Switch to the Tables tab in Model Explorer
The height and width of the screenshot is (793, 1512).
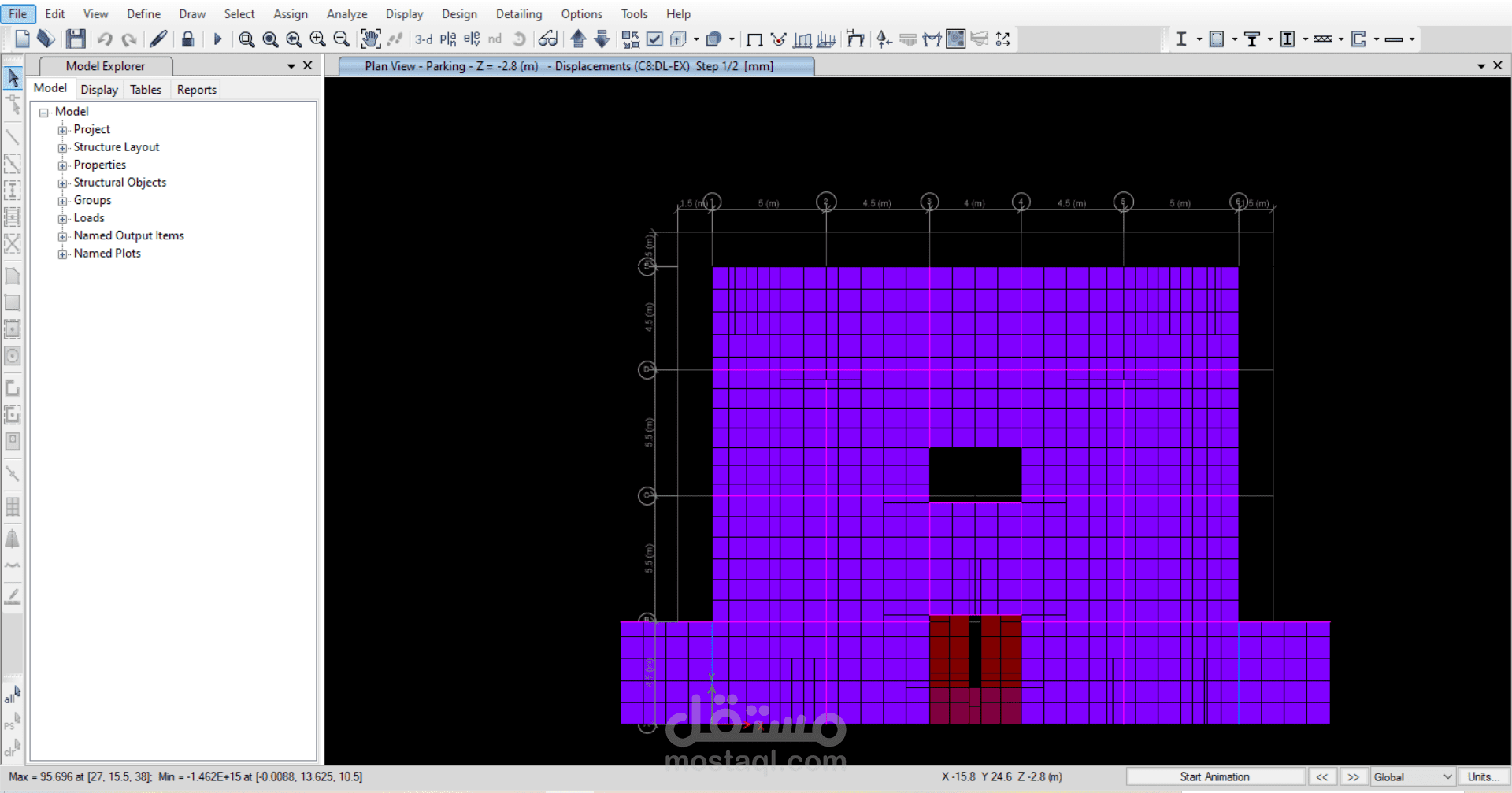[x=146, y=90]
